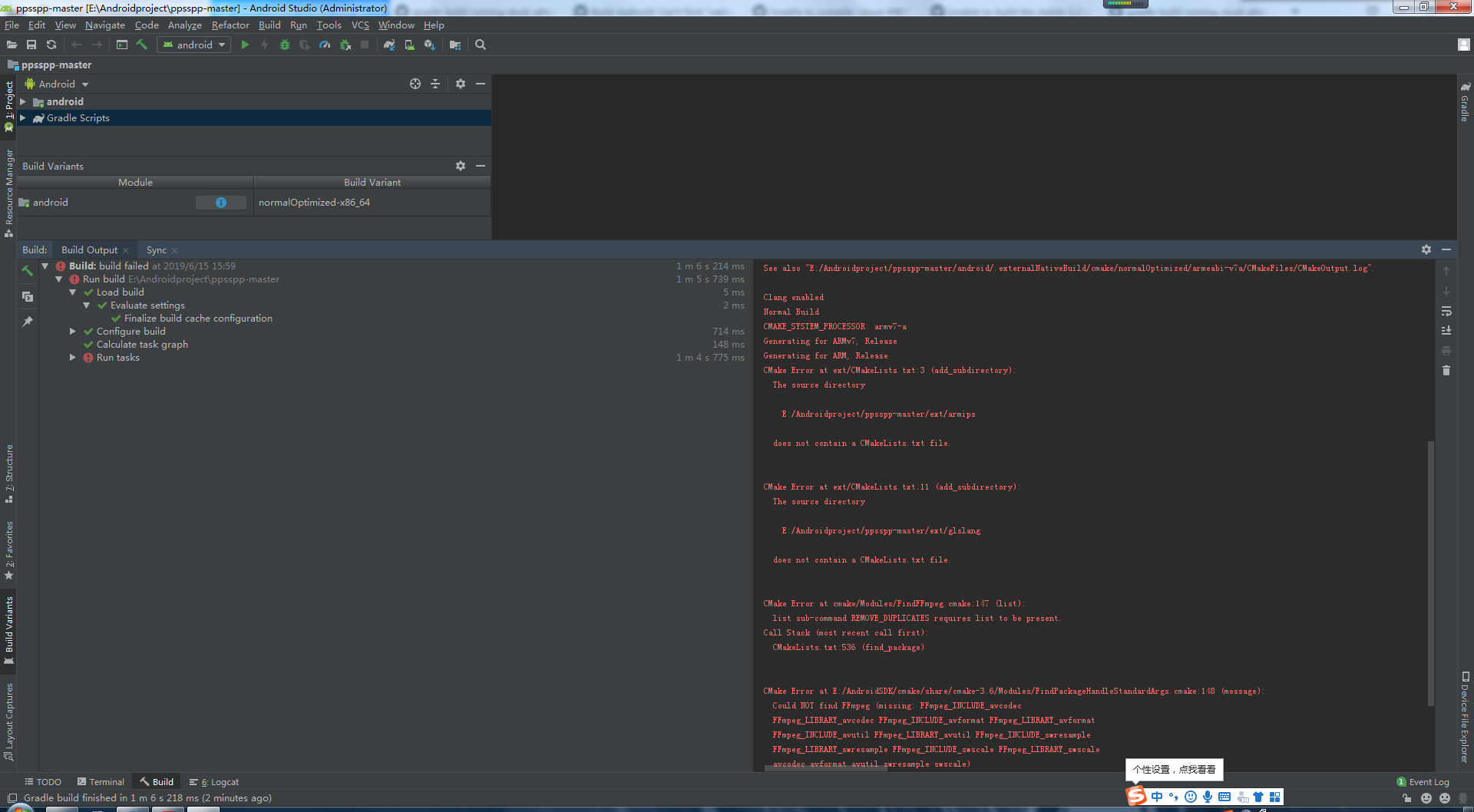Open Search Everywhere with the magnifier icon
1474x812 pixels.
tap(481, 45)
